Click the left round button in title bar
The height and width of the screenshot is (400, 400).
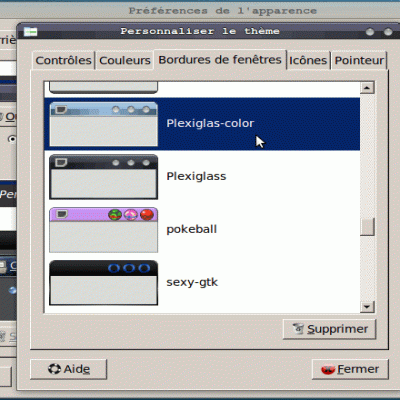tap(370, 32)
